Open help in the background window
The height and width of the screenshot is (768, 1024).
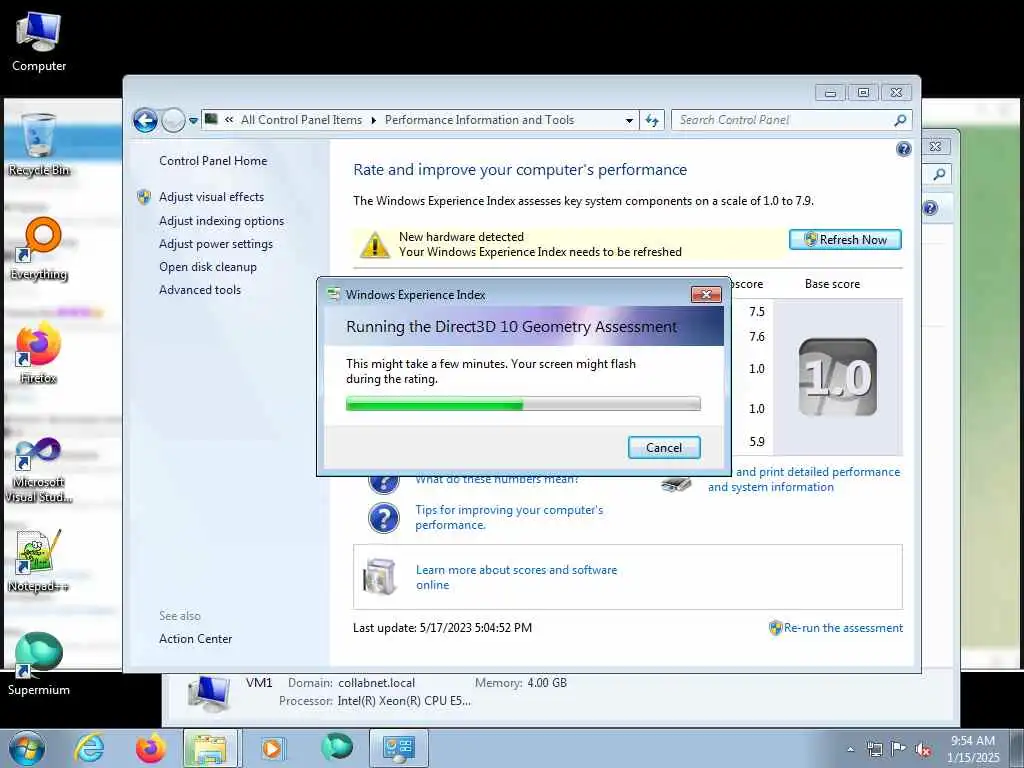930,208
